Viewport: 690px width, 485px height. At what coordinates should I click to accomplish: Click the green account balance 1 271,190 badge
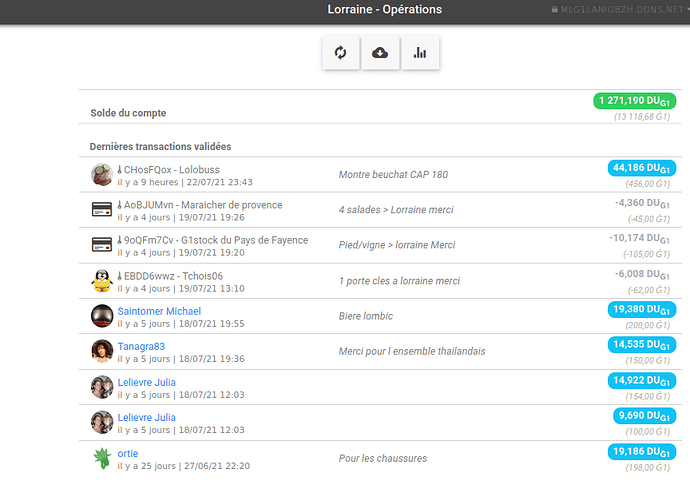635,101
